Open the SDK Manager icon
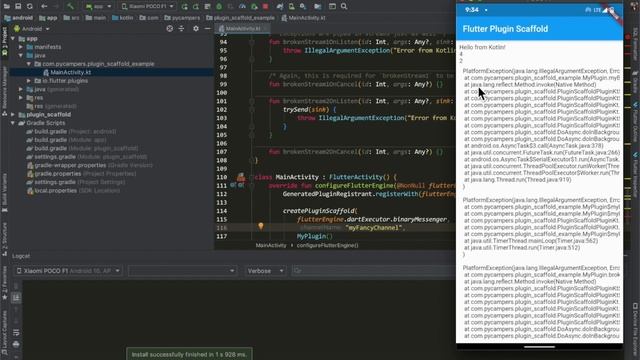This screenshot has width=640, height=360. 303,6
